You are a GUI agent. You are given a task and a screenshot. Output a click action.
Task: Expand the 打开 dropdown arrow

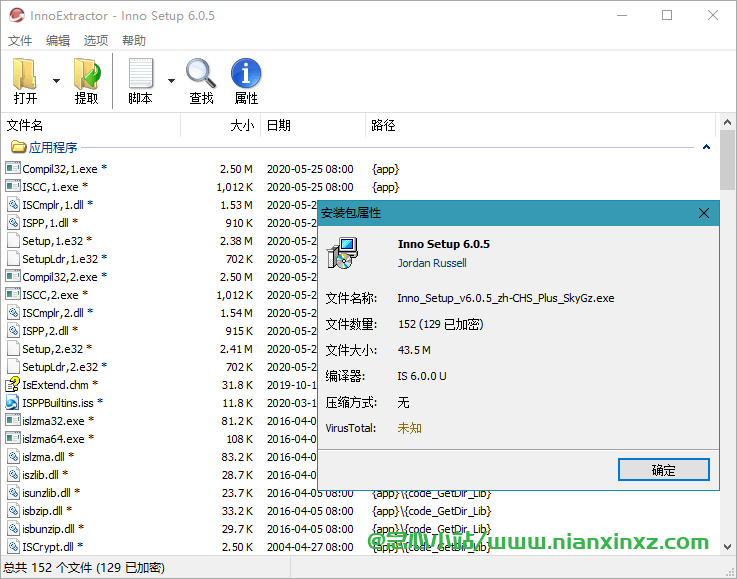click(x=56, y=81)
